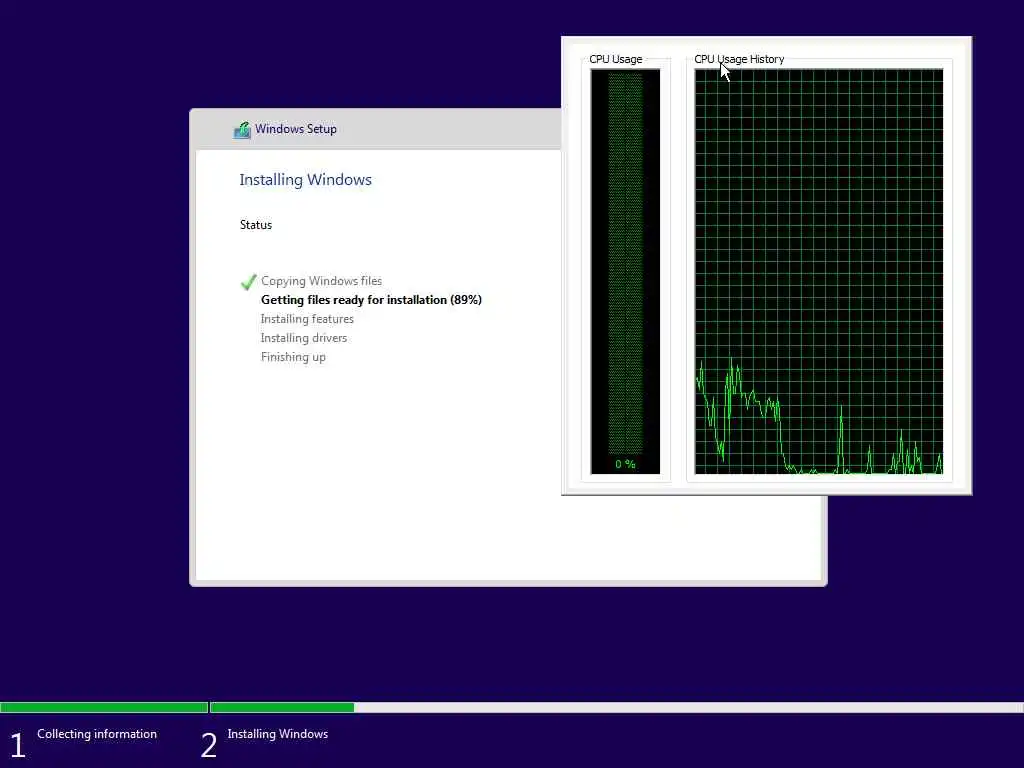
Task: Click the Windows Setup title text
Action: coord(296,129)
